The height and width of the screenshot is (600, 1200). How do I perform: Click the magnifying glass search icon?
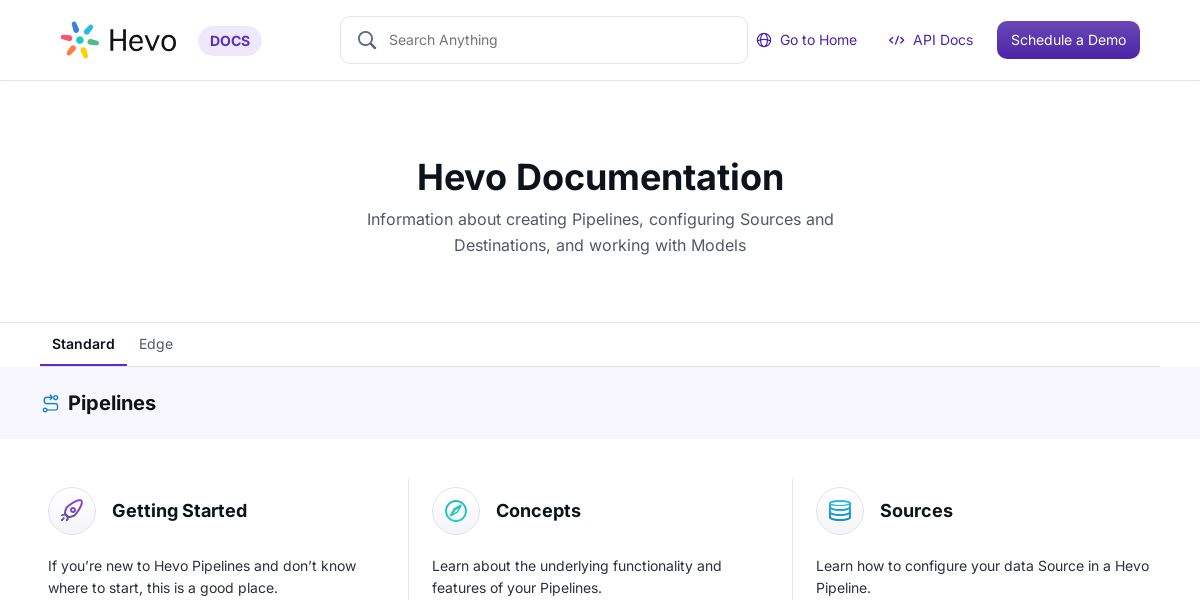367,40
